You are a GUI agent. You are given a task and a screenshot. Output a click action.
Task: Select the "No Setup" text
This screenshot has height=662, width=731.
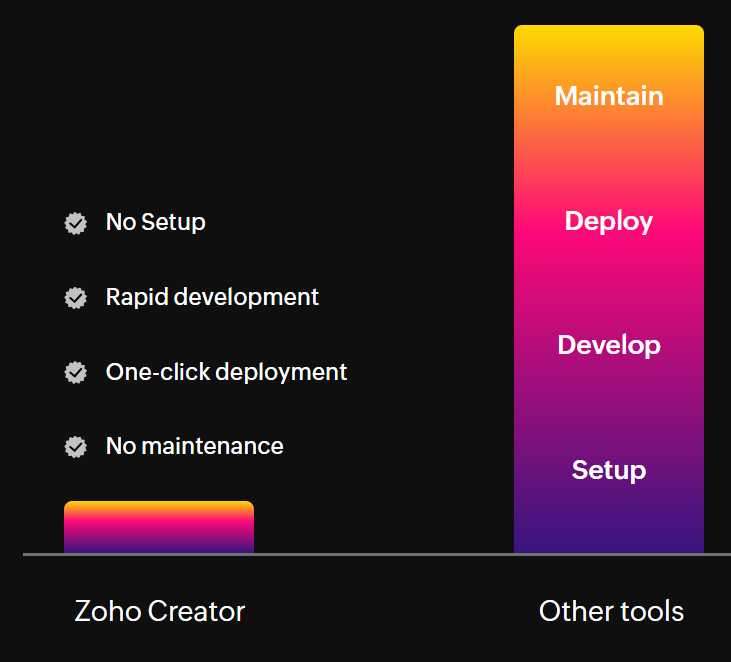click(x=156, y=222)
